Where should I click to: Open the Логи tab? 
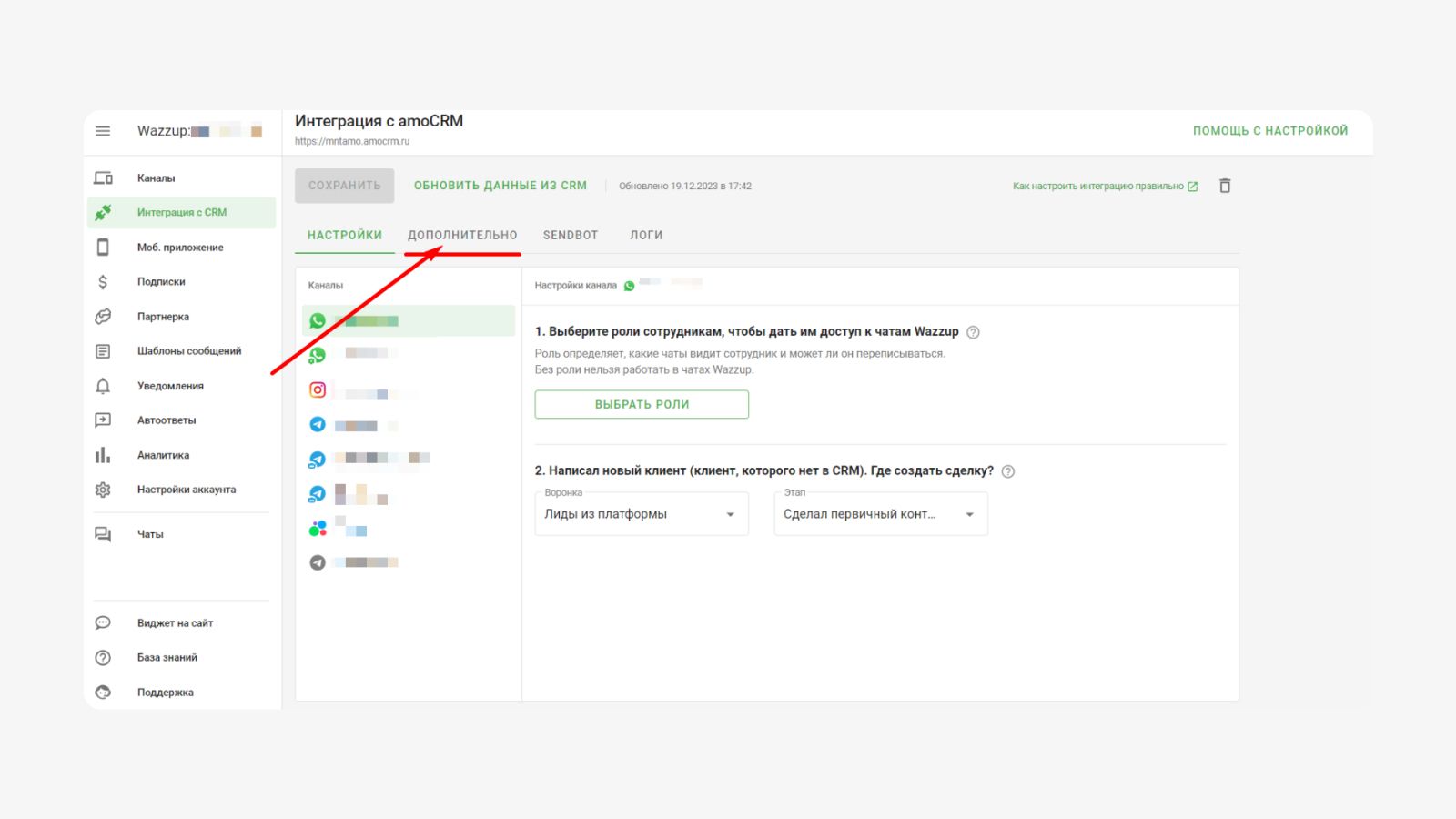click(x=646, y=235)
